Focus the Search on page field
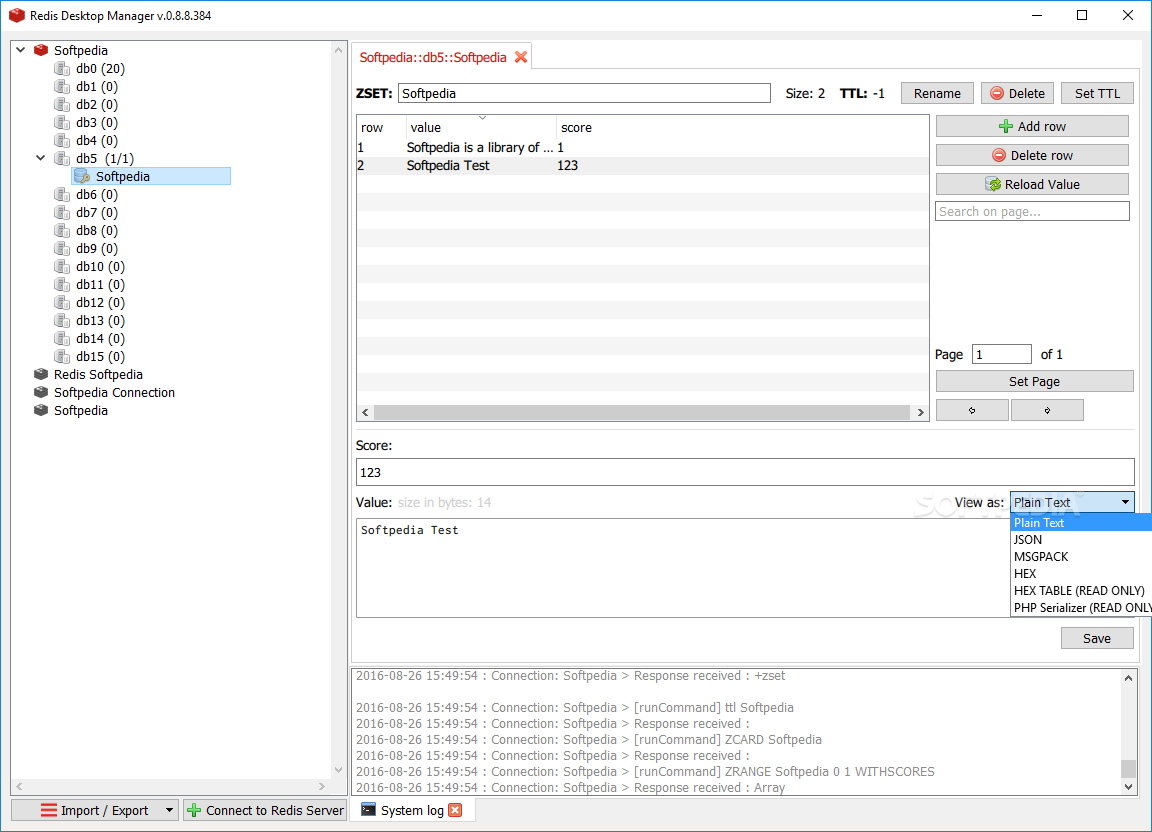Image resolution: width=1152 pixels, height=832 pixels. pyautogui.click(x=1032, y=212)
